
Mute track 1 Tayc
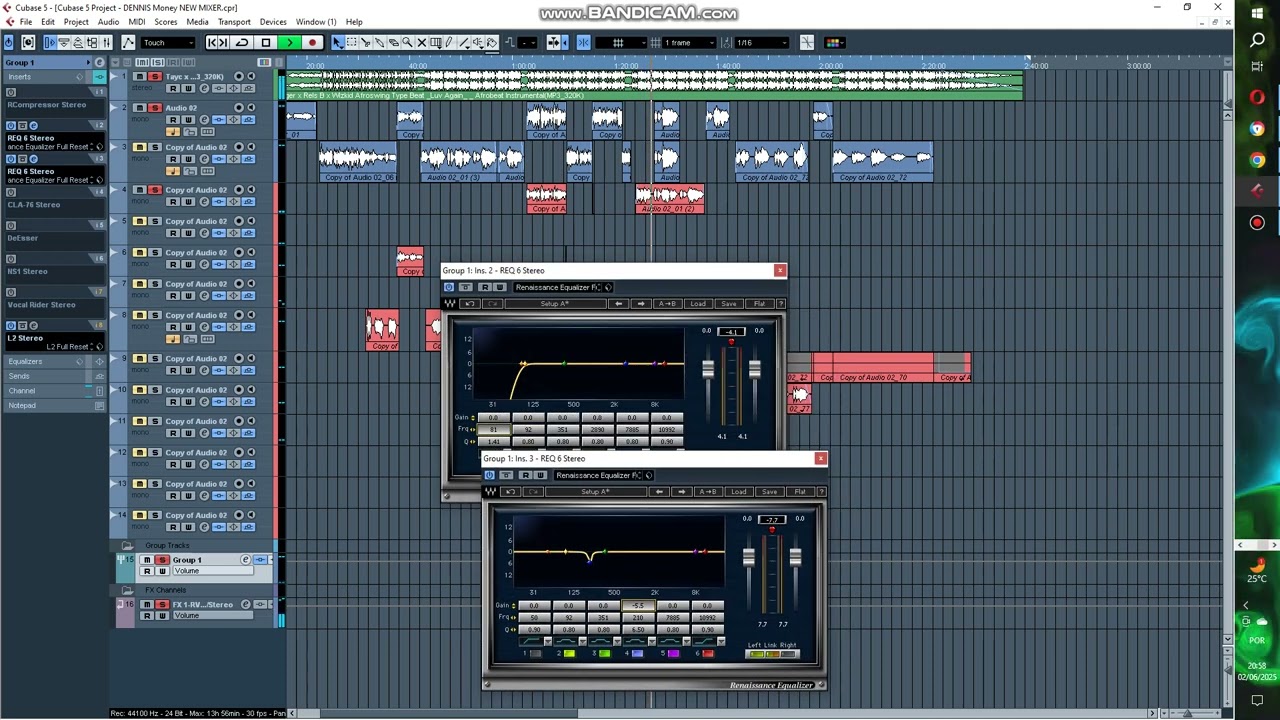pos(139,76)
